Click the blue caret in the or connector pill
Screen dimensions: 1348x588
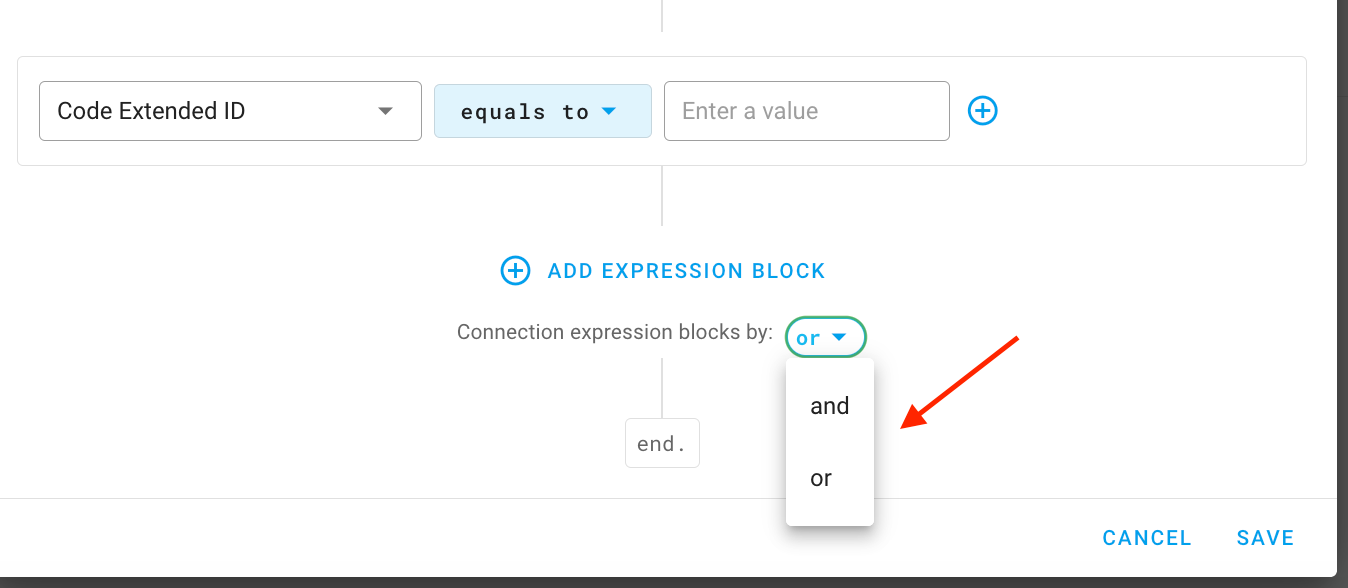(840, 338)
